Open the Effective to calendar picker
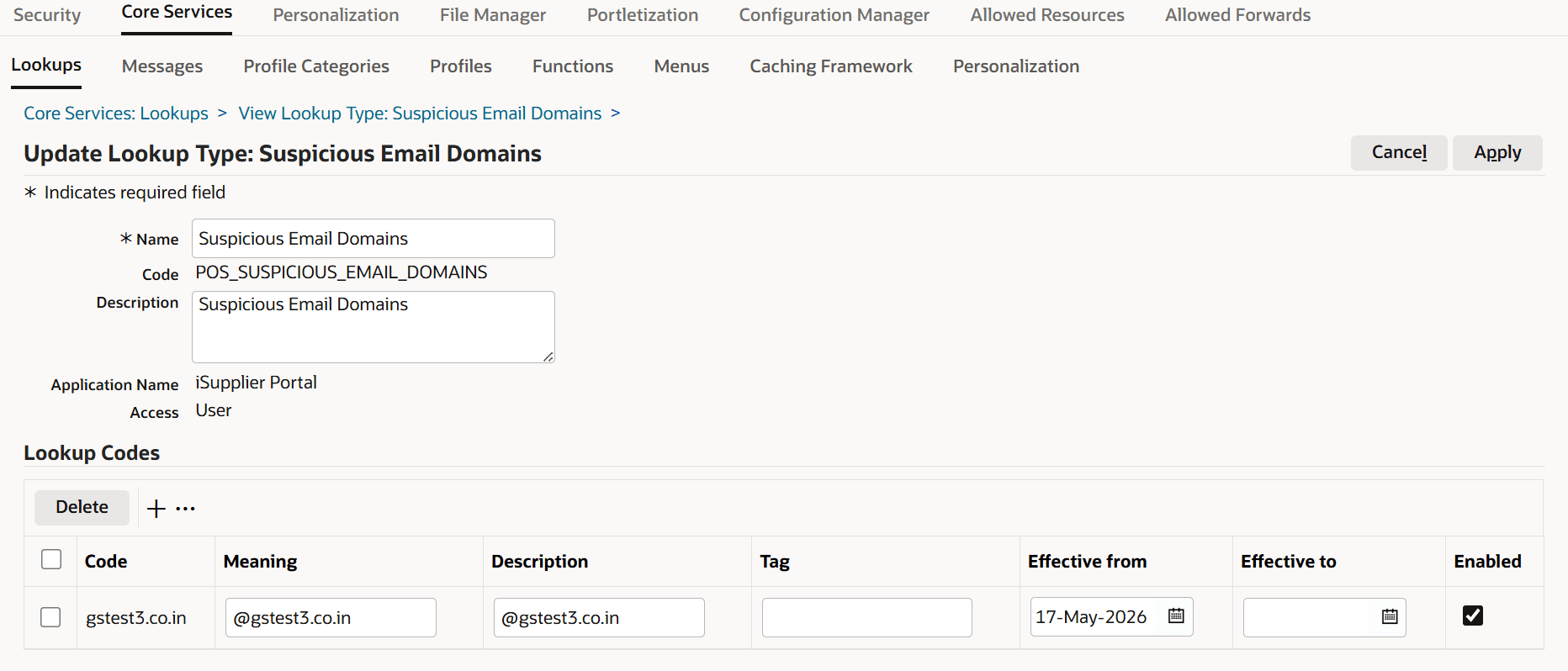The width and height of the screenshot is (1568, 671). [x=1390, y=616]
